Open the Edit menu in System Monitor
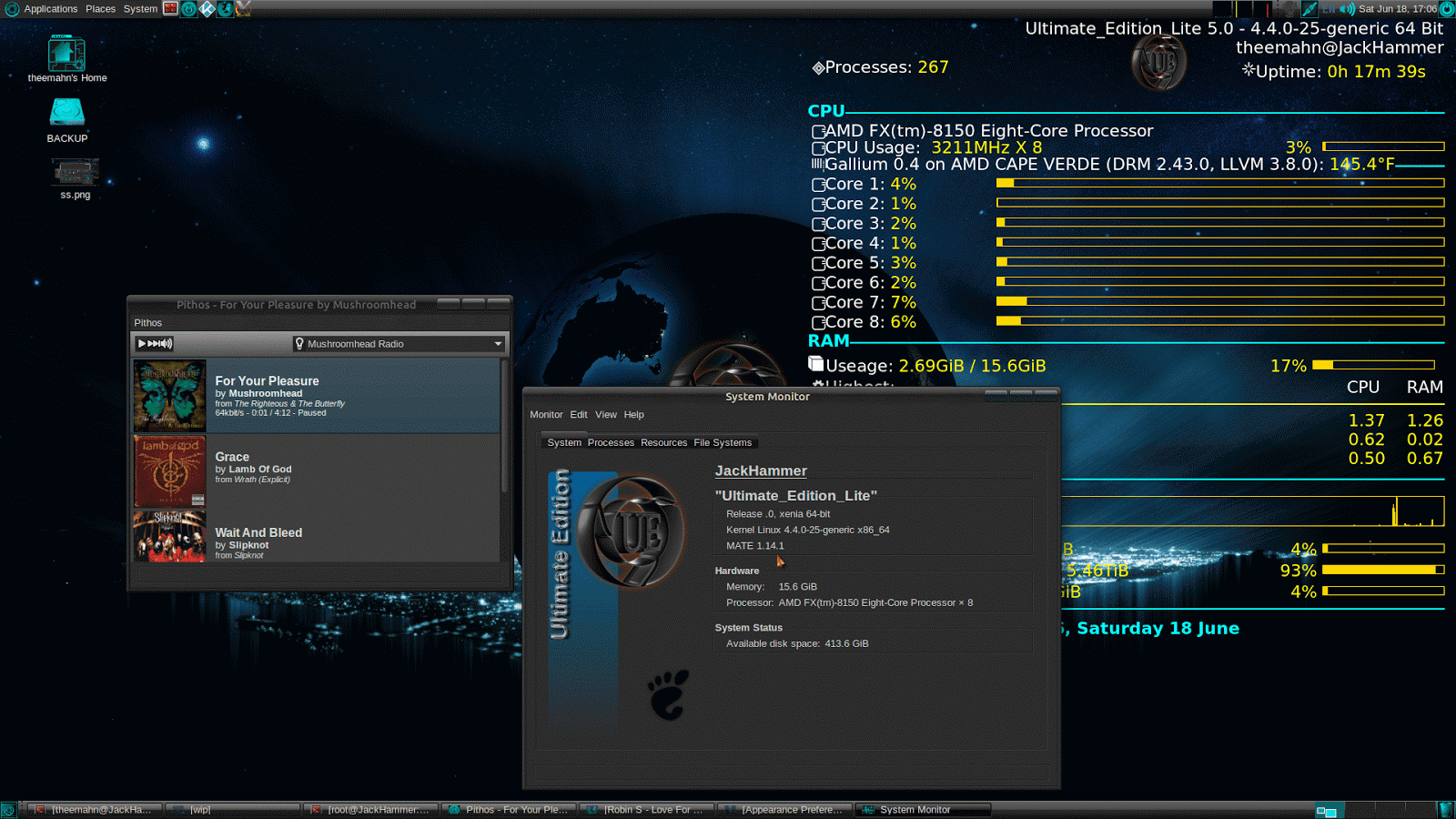The height and width of the screenshot is (819, 1456). [x=579, y=415]
